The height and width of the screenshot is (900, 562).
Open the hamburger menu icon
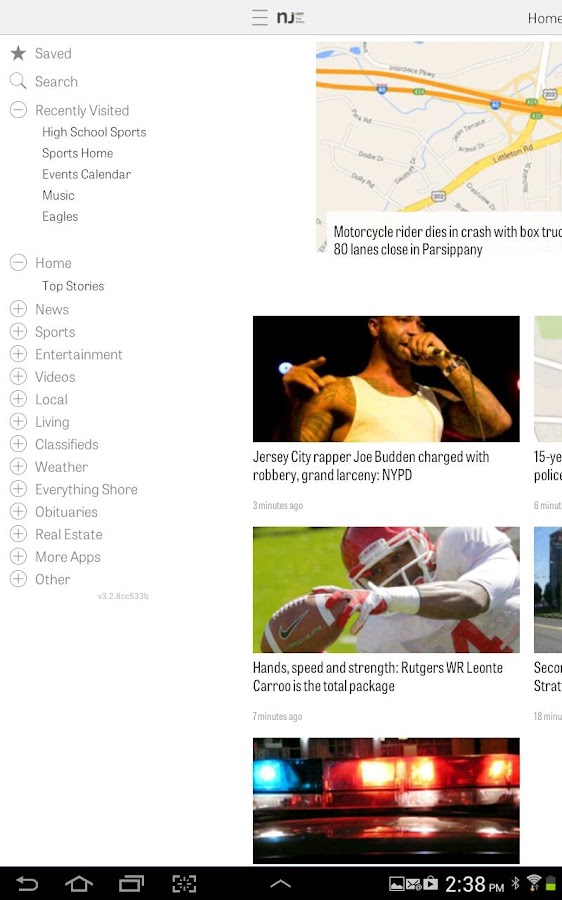coord(259,17)
